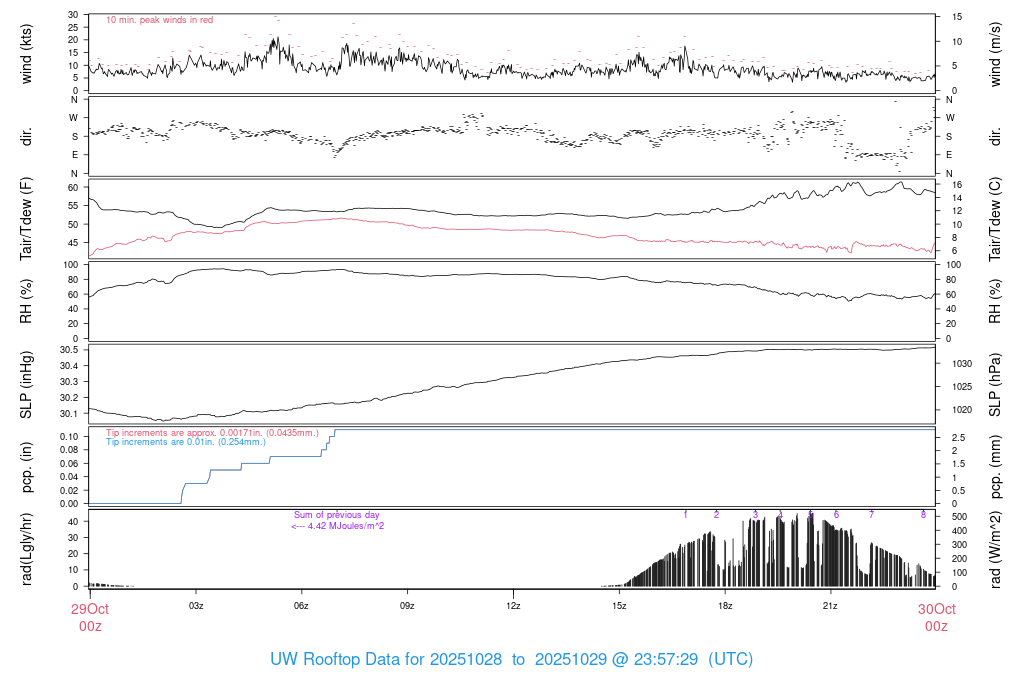Click the red approx. 0.00171in. tip note

(212, 432)
